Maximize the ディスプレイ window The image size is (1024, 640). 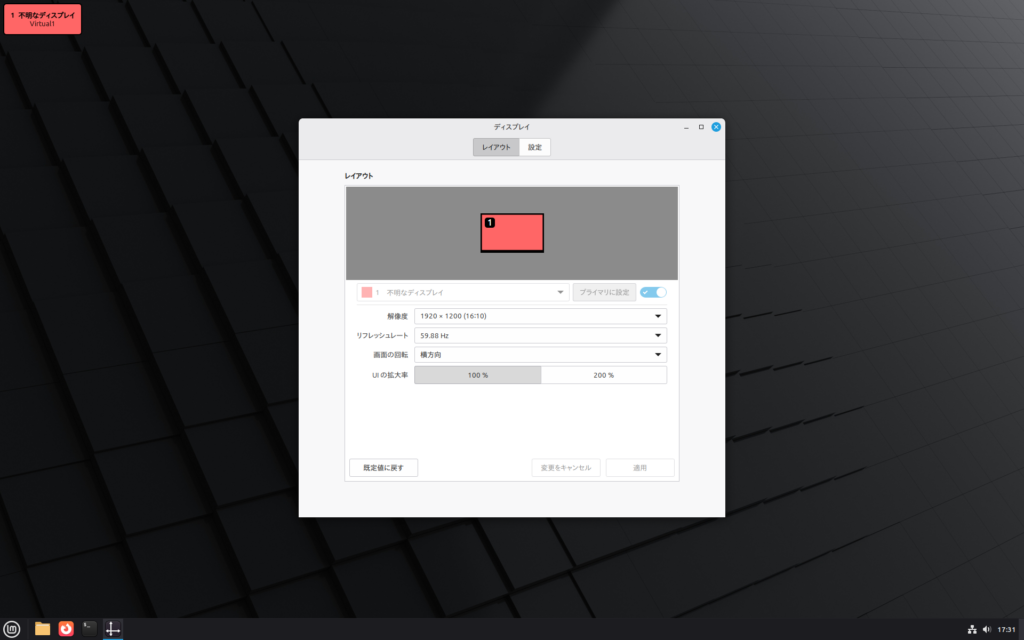pyautogui.click(x=701, y=127)
